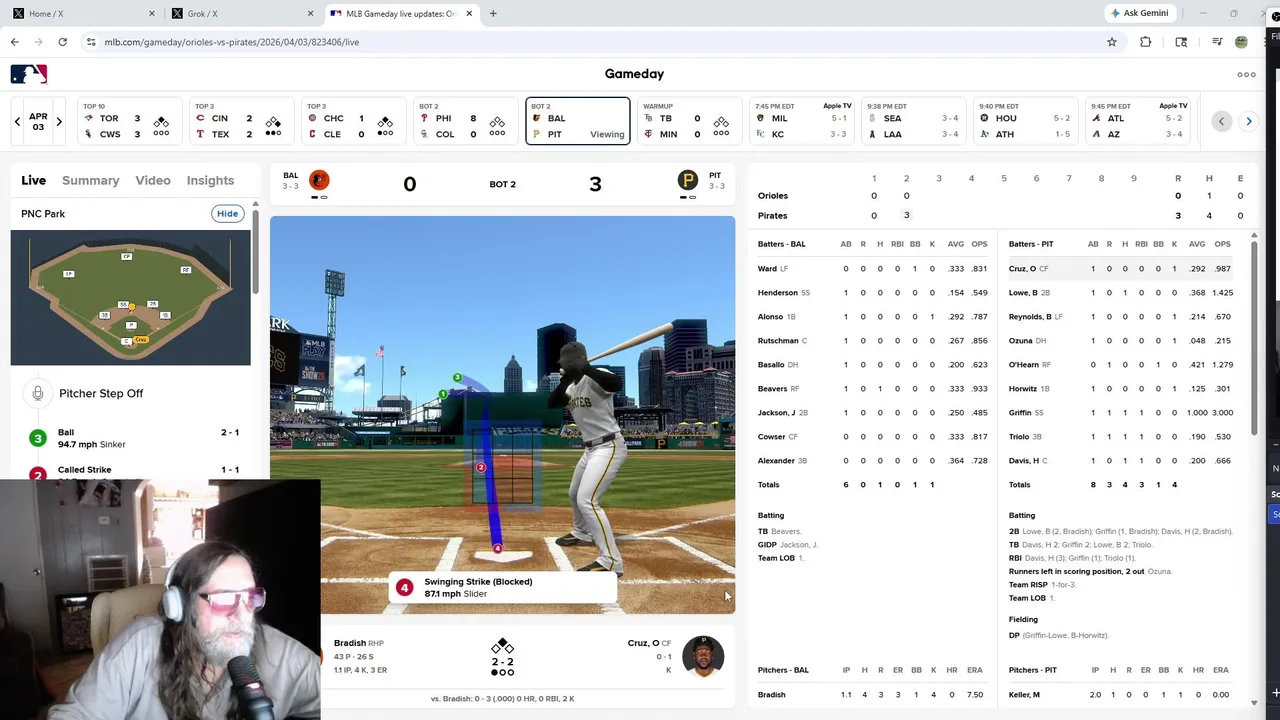Image resolution: width=1280 pixels, height=720 pixels.
Task: Open the ATL vs AZ game card
Action: point(1138,121)
